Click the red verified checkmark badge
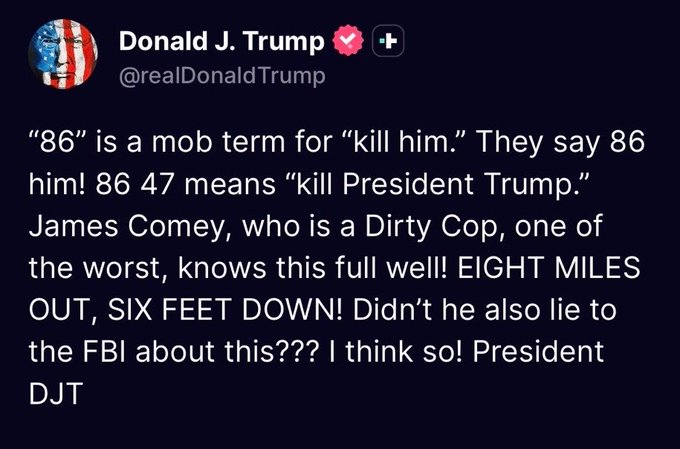The width and height of the screenshot is (680, 449). click(x=347, y=43)
